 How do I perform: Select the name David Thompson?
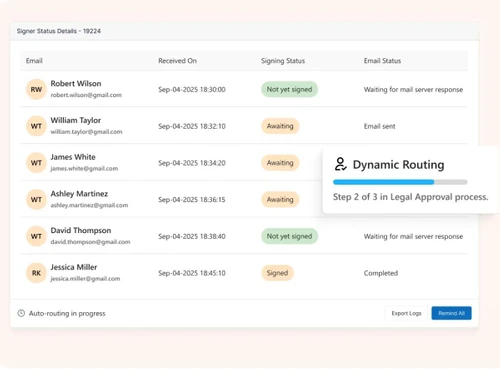pos(81,230)
